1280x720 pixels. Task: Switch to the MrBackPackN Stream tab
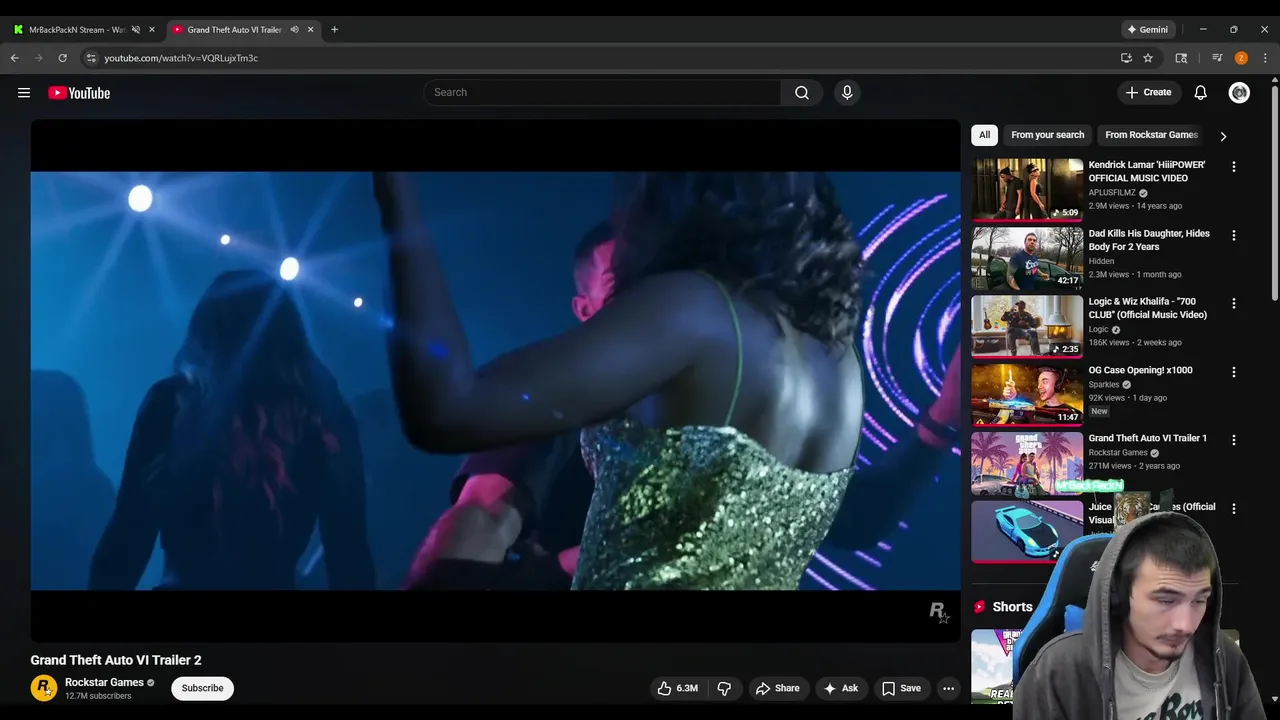(x=76, y=30)
